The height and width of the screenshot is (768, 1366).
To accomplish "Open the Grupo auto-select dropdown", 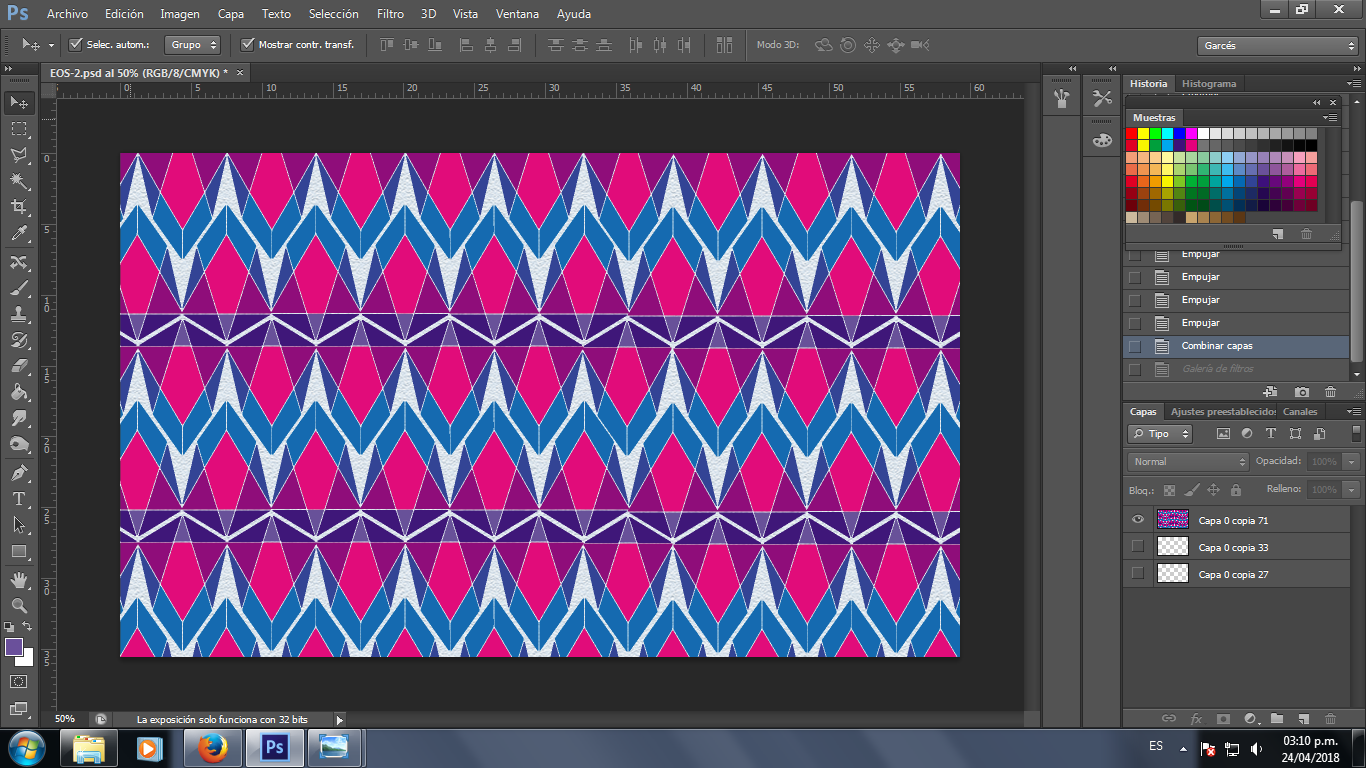I will [x=194, y=44].
